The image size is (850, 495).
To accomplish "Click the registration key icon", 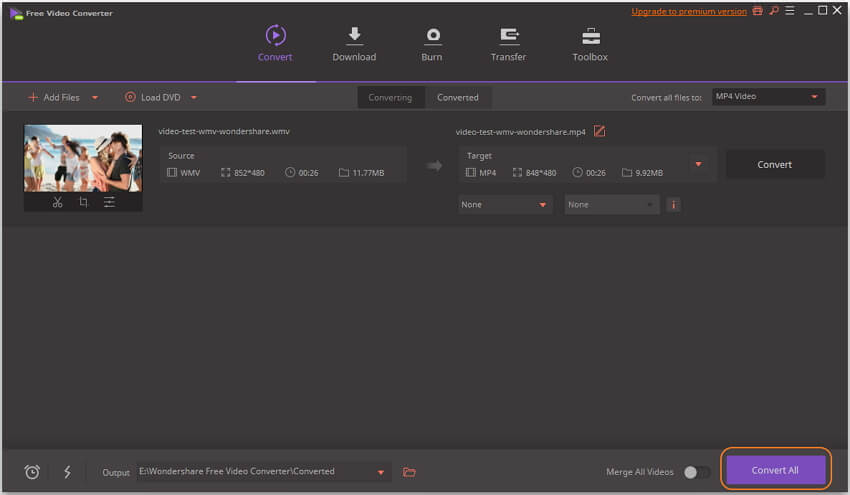I will click(x=774, y=11).
